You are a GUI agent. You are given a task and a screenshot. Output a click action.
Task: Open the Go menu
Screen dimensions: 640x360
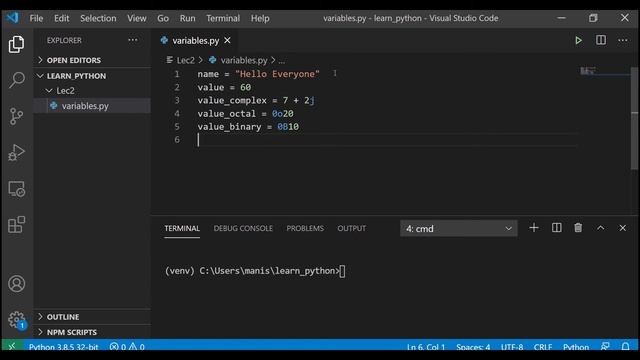coord(163,18)
